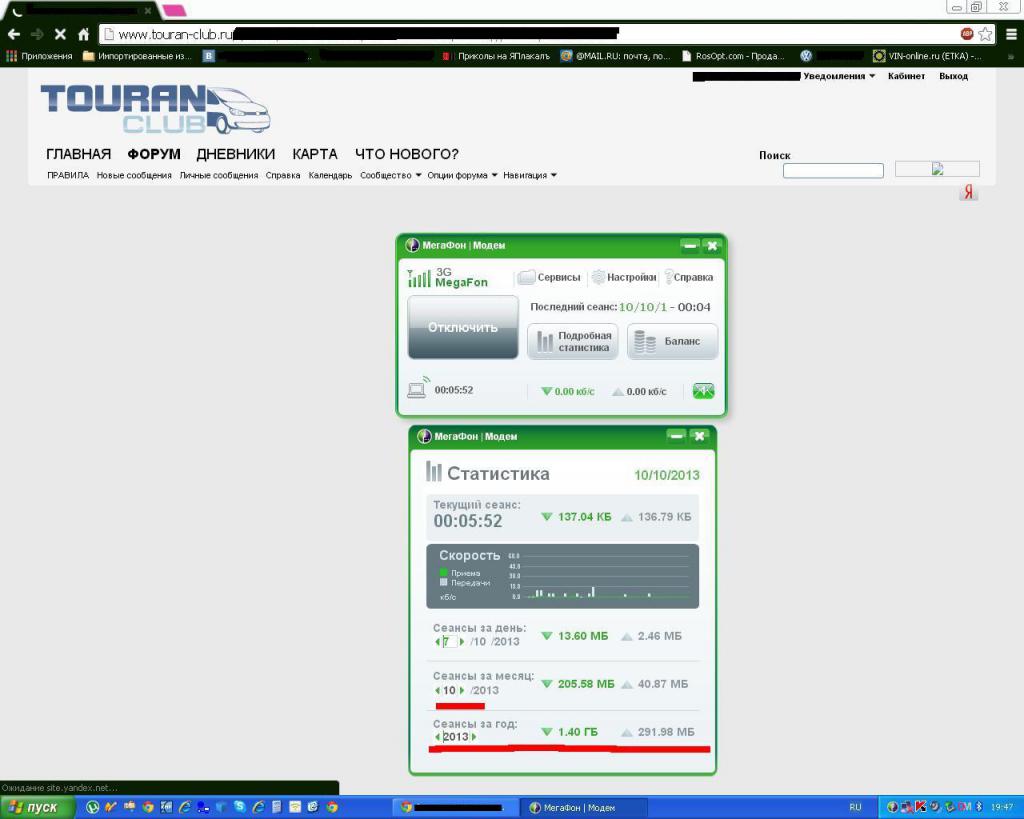Open the Импортированные bookmarks folder
The width and height of the screenshot is (1024, 819).
[137, 56]
